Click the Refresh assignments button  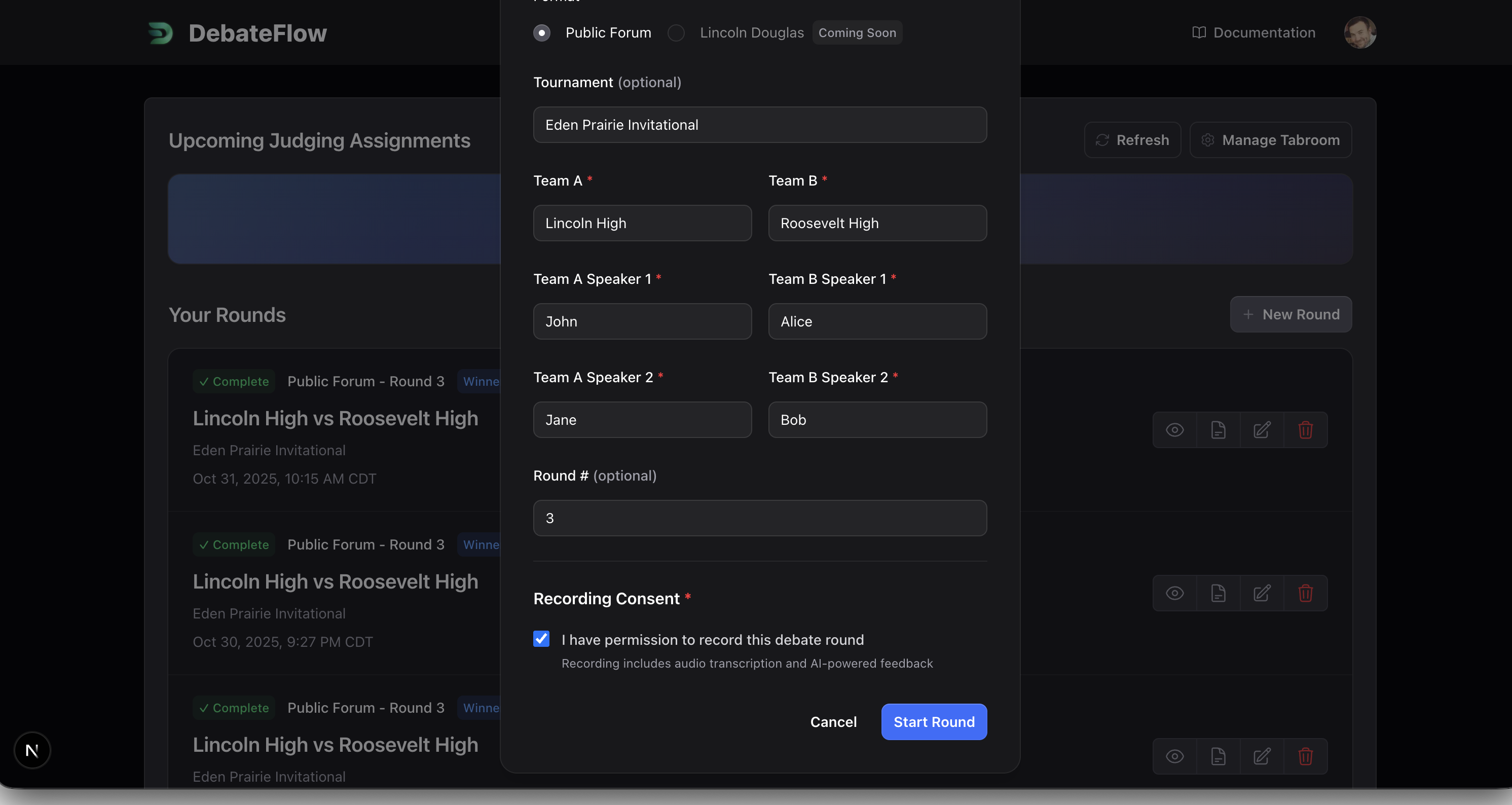point(1132,140)
